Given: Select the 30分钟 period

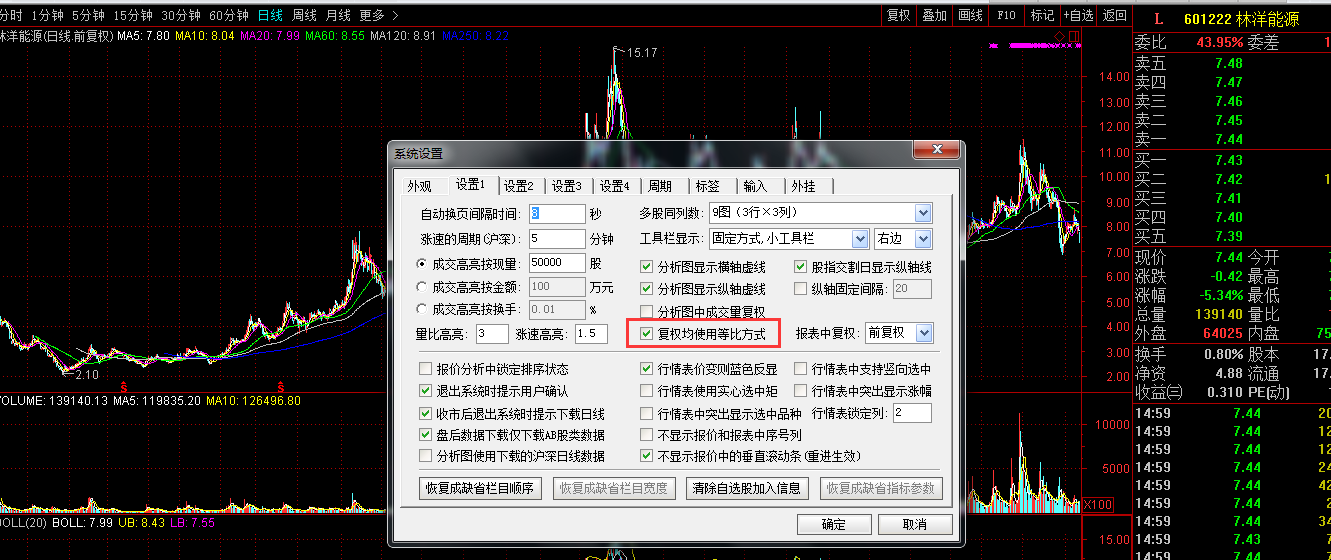Looking at the screenshot, I should click(180, 15).
